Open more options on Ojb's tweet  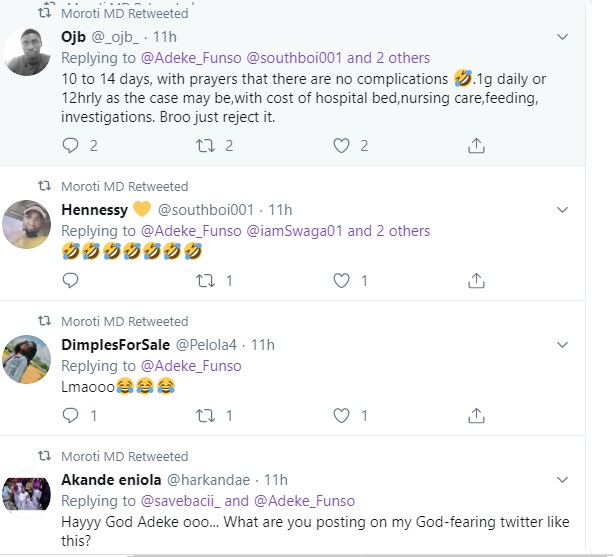pyautogui.click(x=562, y=36)
